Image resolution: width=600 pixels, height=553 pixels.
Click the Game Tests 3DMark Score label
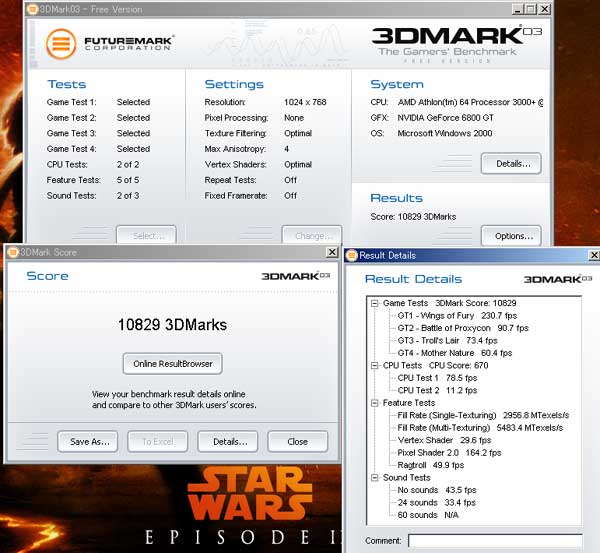450,303
